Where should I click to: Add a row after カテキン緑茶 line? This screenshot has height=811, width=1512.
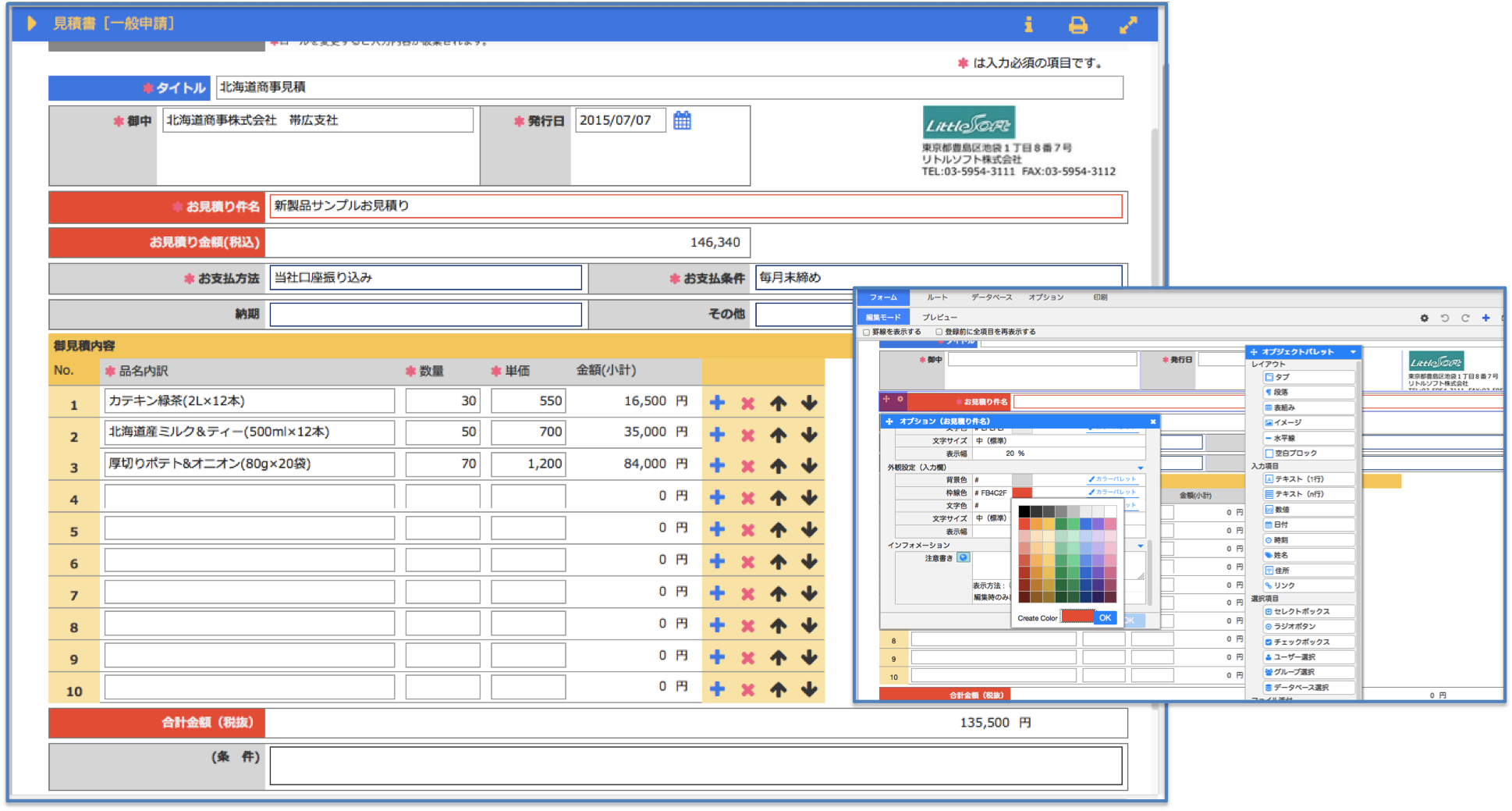click(717, 403)
